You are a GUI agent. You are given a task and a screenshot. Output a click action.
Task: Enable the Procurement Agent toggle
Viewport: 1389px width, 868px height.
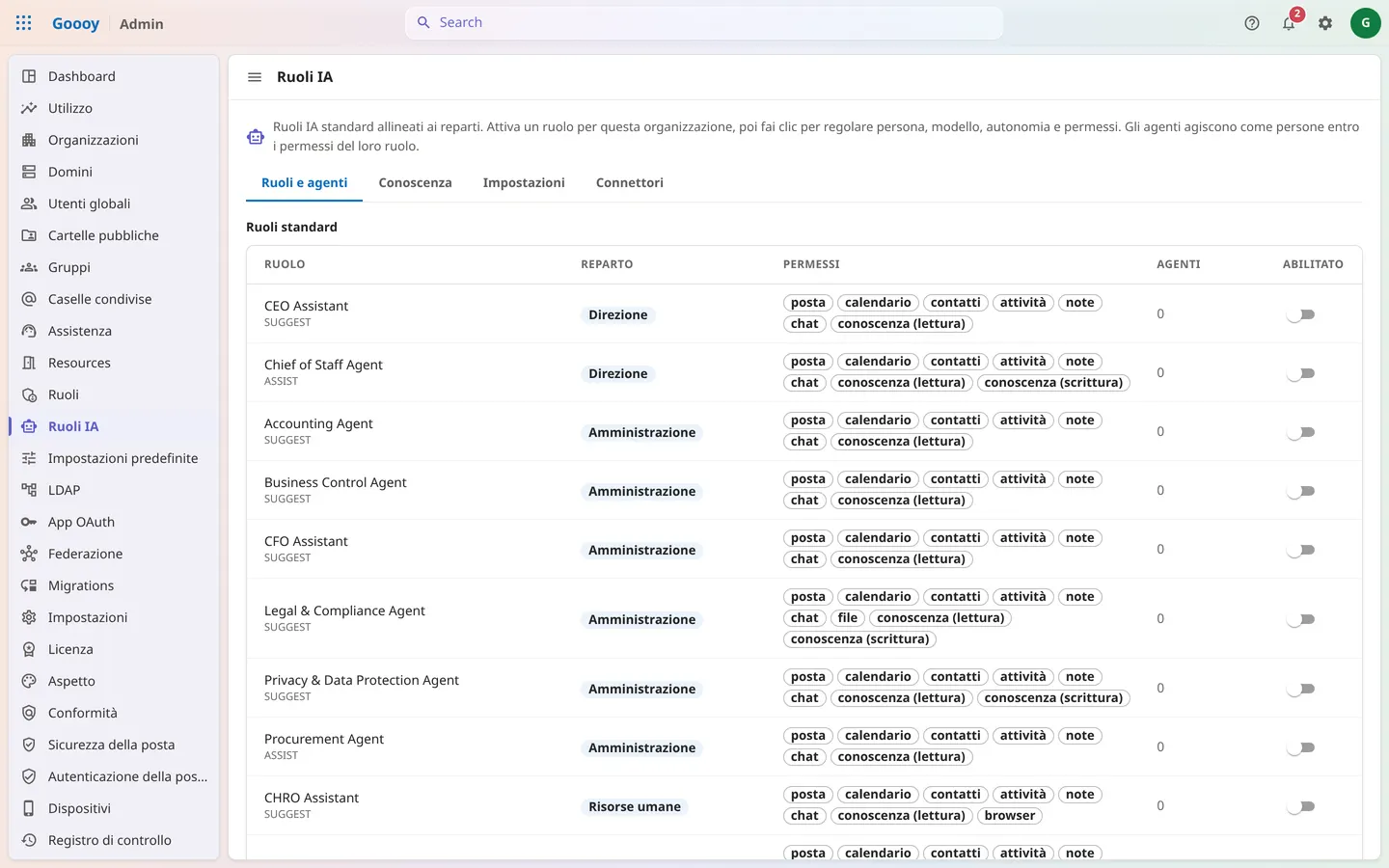(x=1301, y=747)
